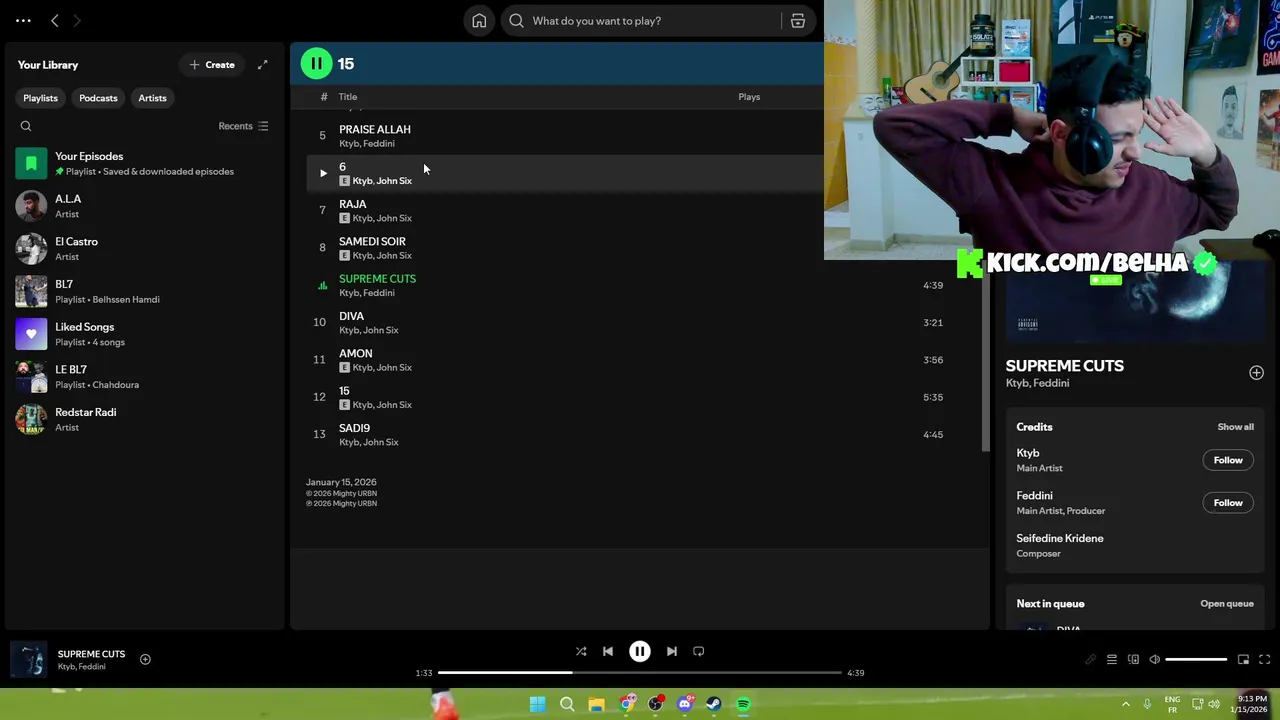This screenshot has height=720, width=1280.
Task: Open File Explorer from taskbar
Action: [x=596, y=704]
